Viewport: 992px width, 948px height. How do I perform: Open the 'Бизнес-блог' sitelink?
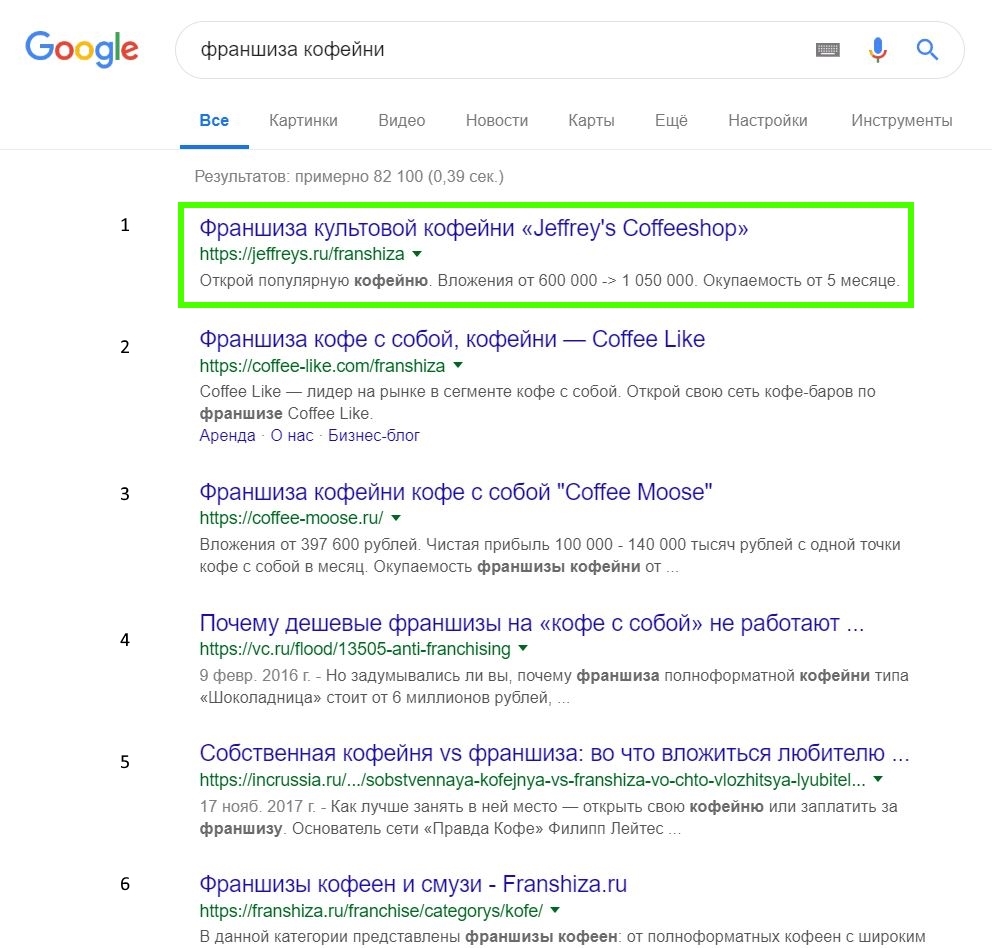pos(373,435)
